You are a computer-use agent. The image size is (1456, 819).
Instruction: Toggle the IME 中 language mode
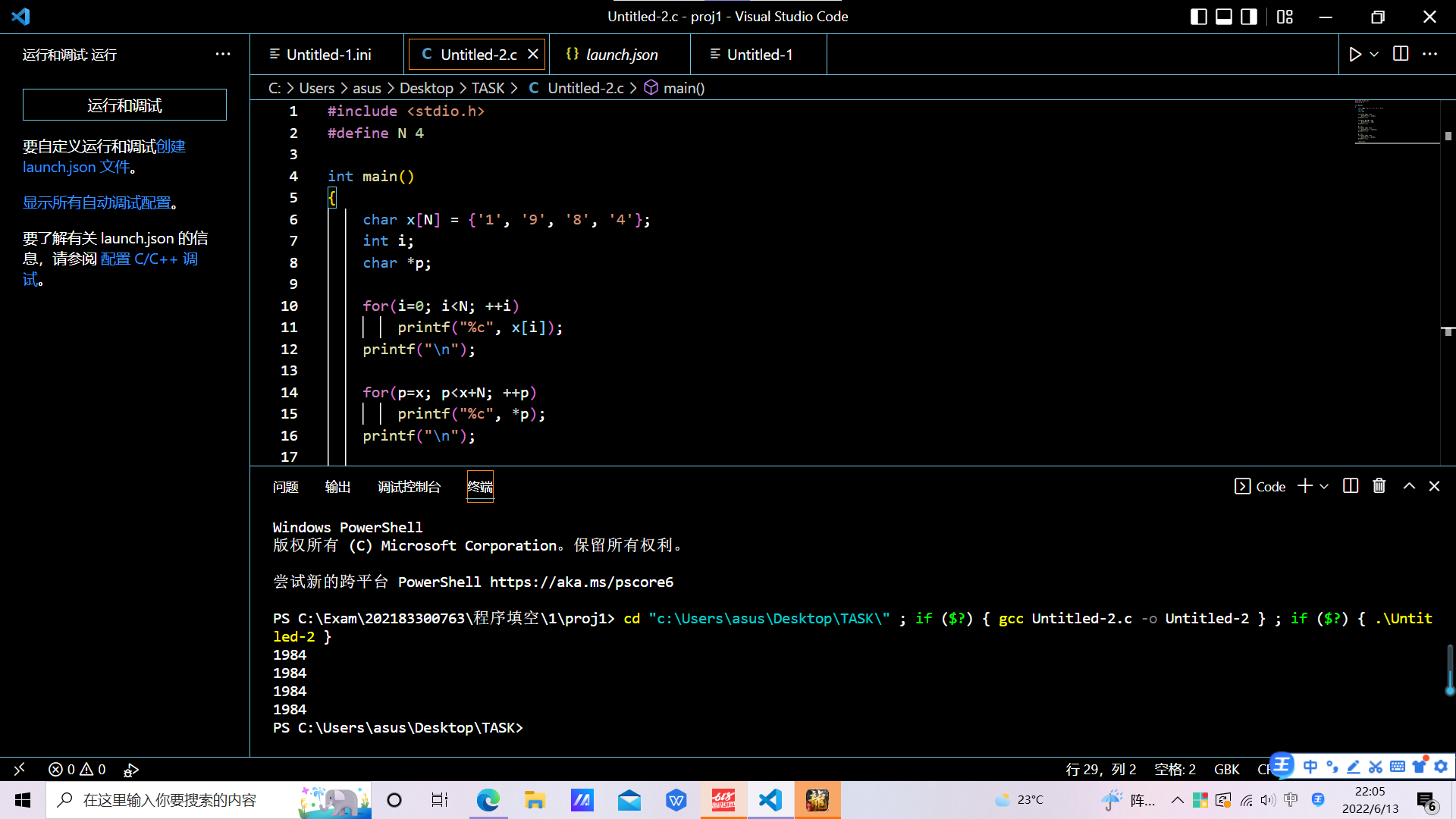click(1310, 767)
